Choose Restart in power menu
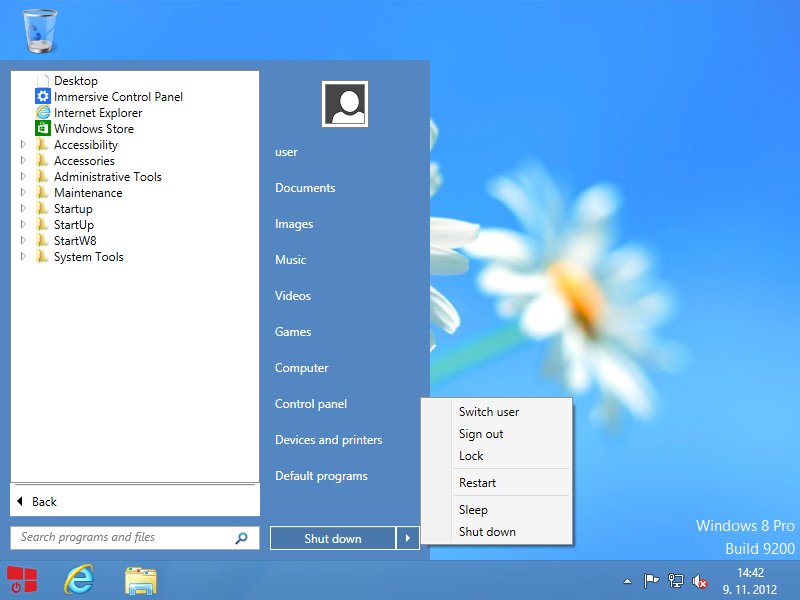The width and height of the screenshot is (800, 600). 478,483
